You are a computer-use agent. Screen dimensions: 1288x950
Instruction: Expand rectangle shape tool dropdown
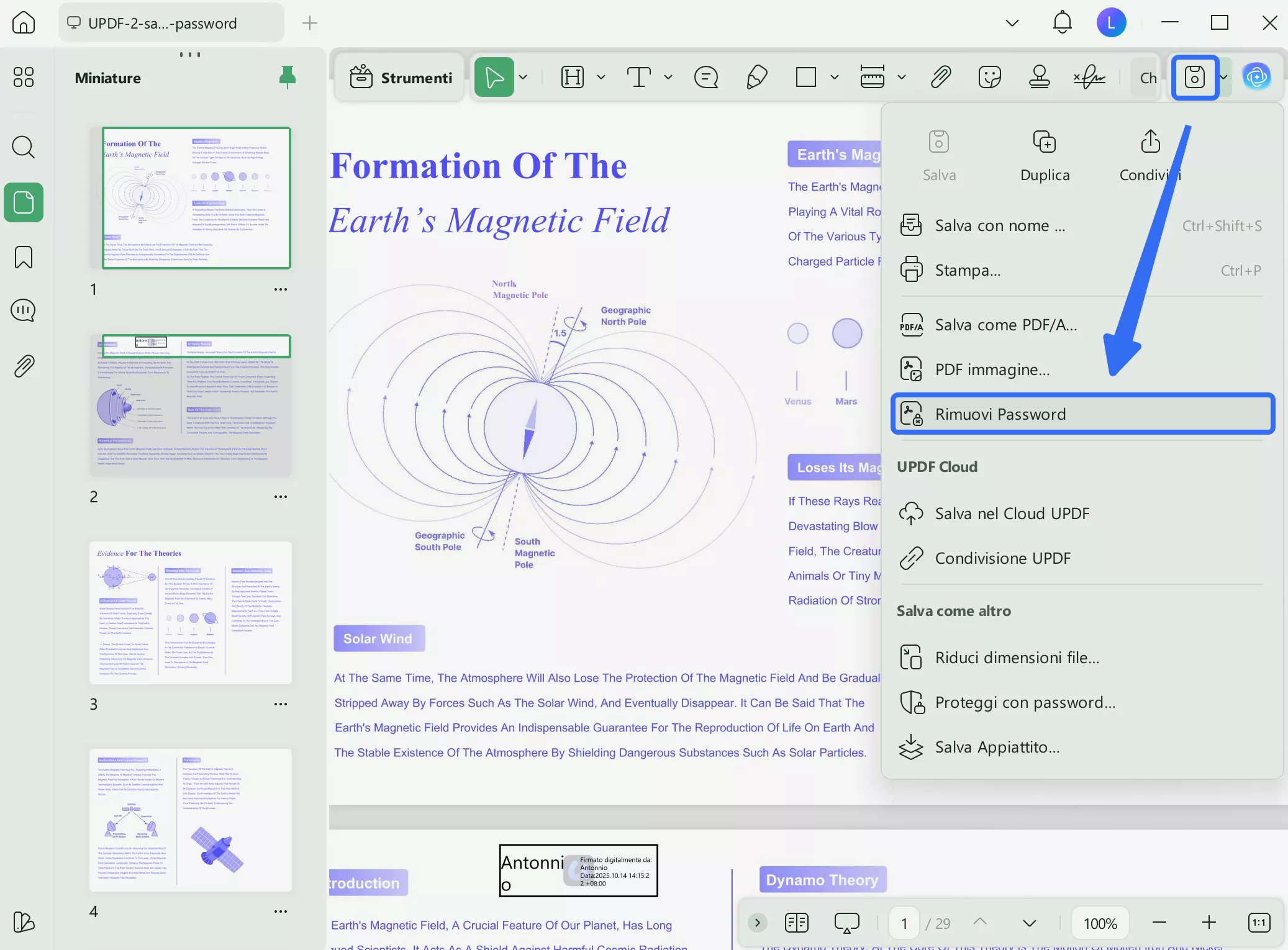[x=835, y=78]
